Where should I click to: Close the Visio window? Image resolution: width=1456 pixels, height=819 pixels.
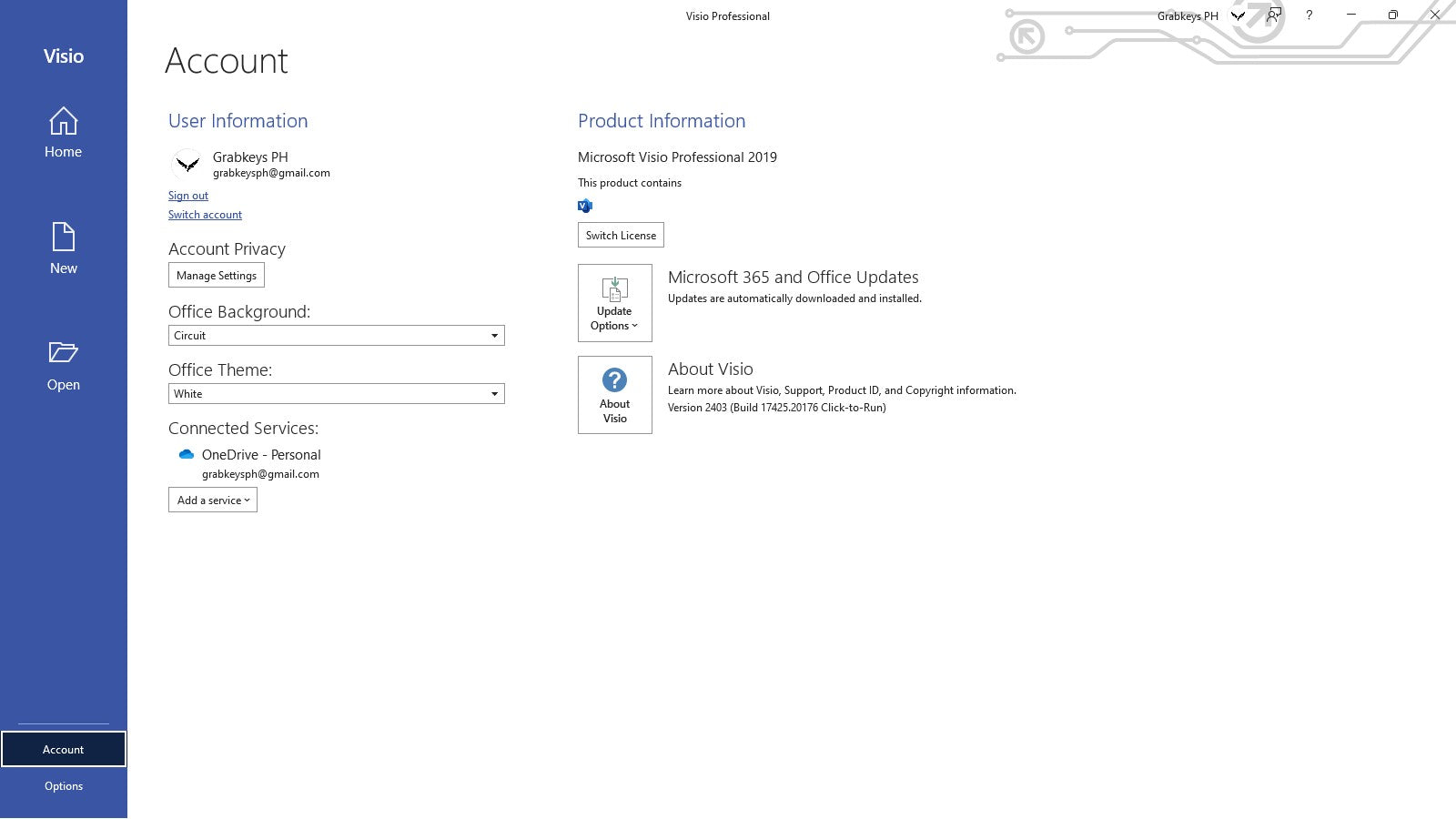(x=1435, y=15)
